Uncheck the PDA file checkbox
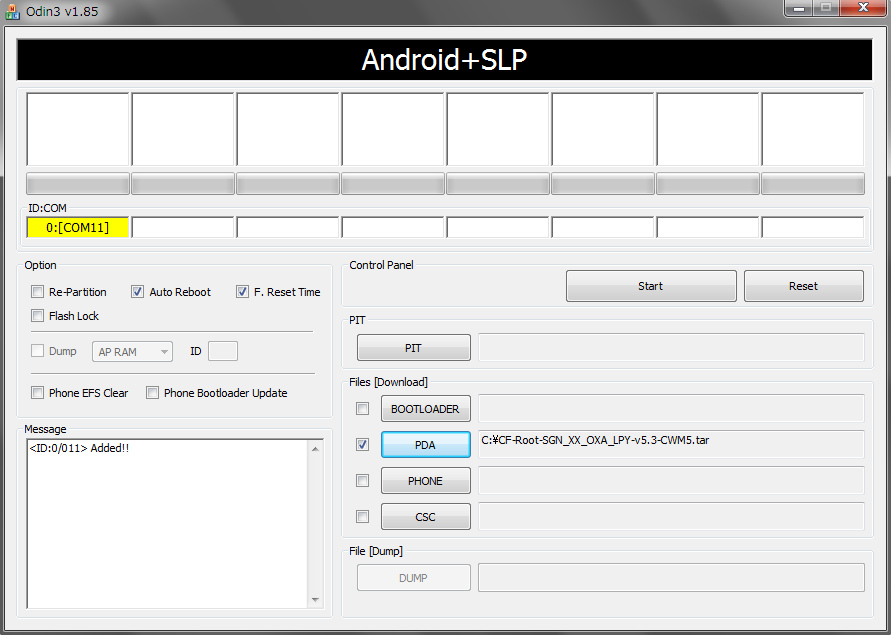Screen dimensions: 891x635 (362, 445)
